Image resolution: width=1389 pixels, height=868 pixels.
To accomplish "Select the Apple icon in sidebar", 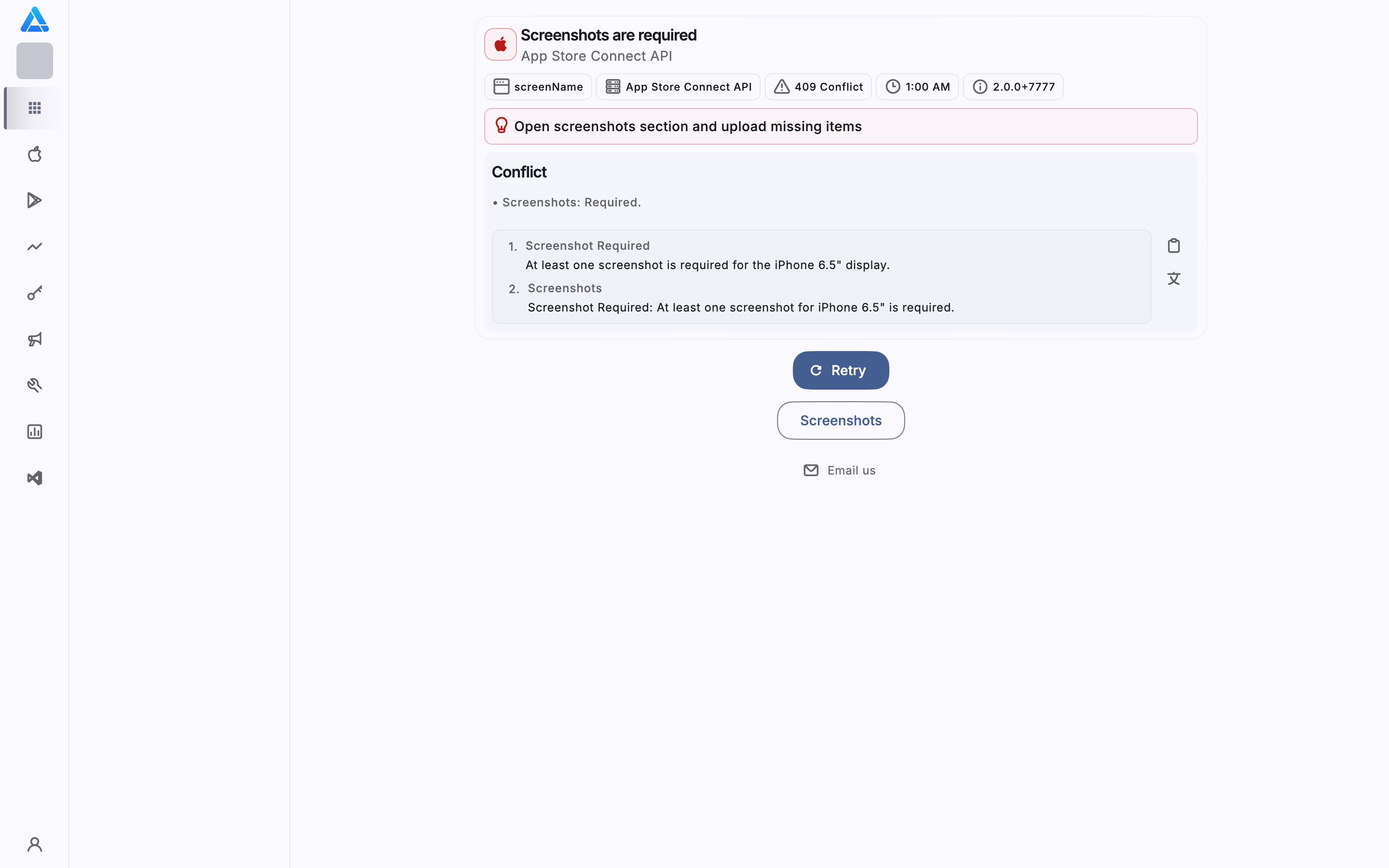I will click(34, 154).
